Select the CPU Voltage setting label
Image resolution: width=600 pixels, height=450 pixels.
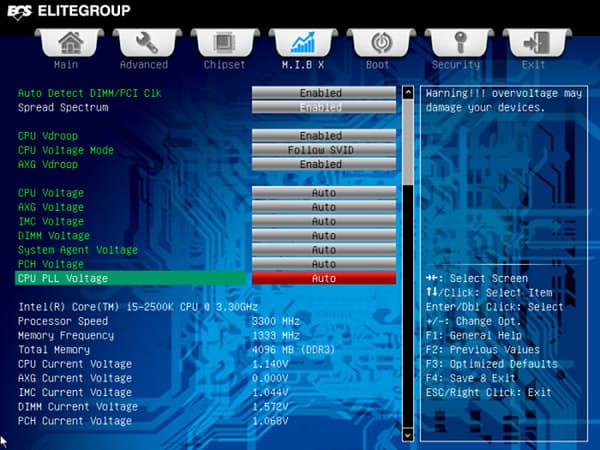pyautogui.click(x=51, y=193)
